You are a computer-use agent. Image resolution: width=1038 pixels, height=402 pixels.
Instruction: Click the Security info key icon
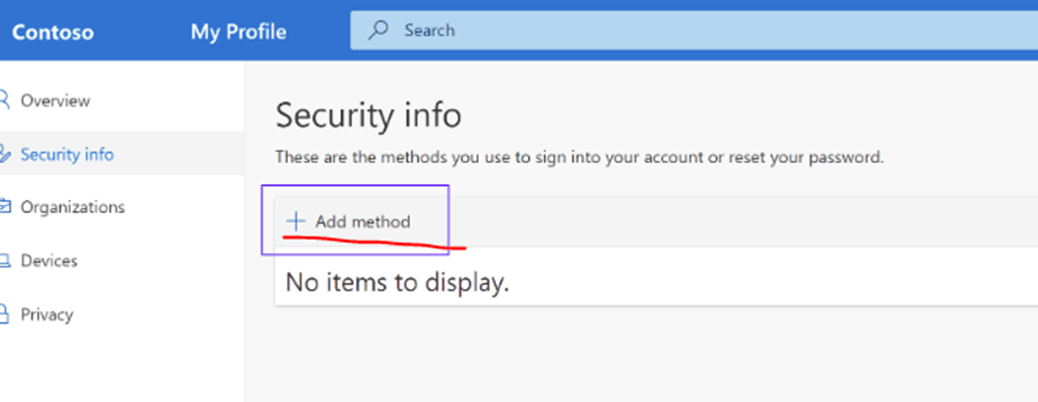(x=4, y=154)
